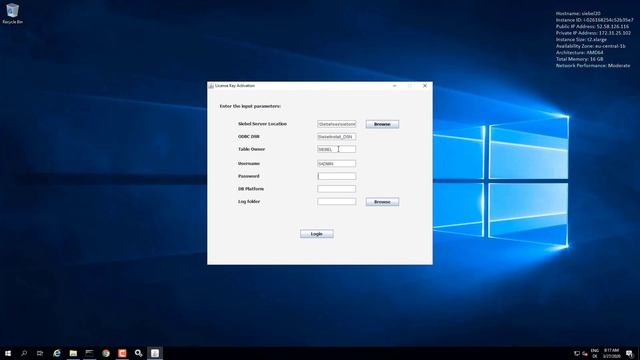This screenshot has height=360, width=640.
Task: Open taskbar search magnifier
Action: [x=24, y=353]
